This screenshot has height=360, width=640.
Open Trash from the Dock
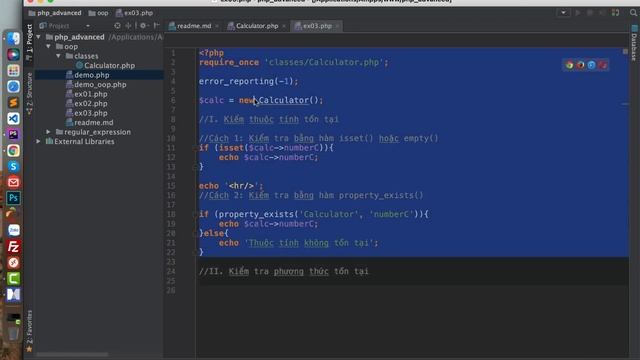coord(13,334)
